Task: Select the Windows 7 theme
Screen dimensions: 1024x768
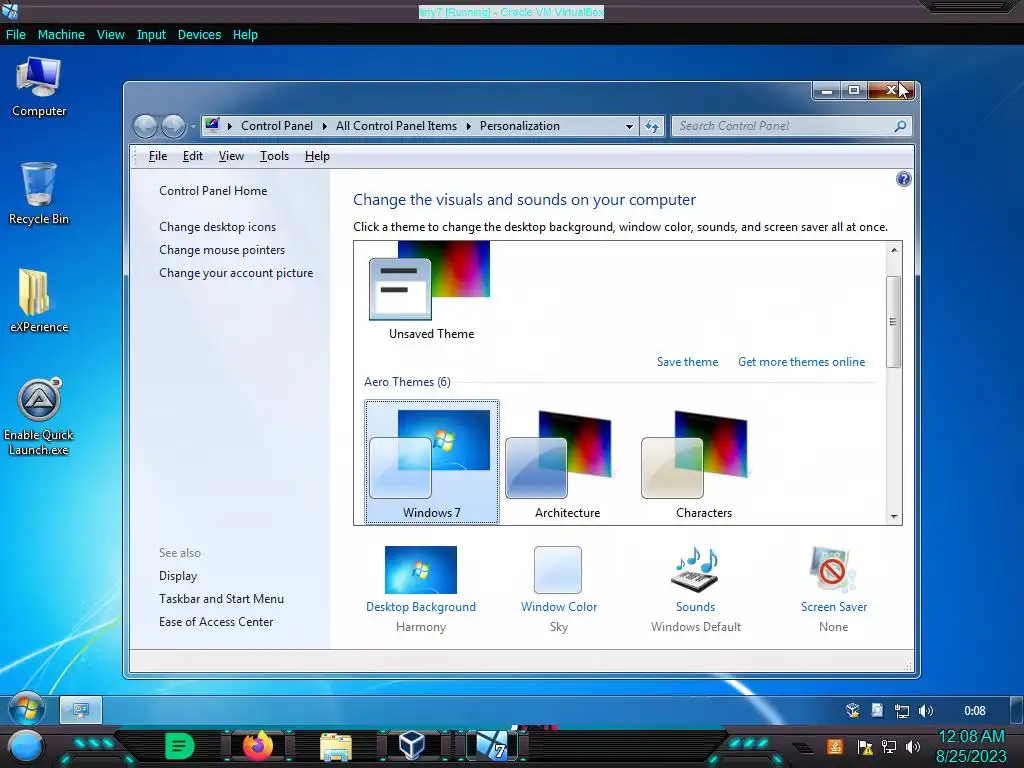Action: (x=432, y=462)
